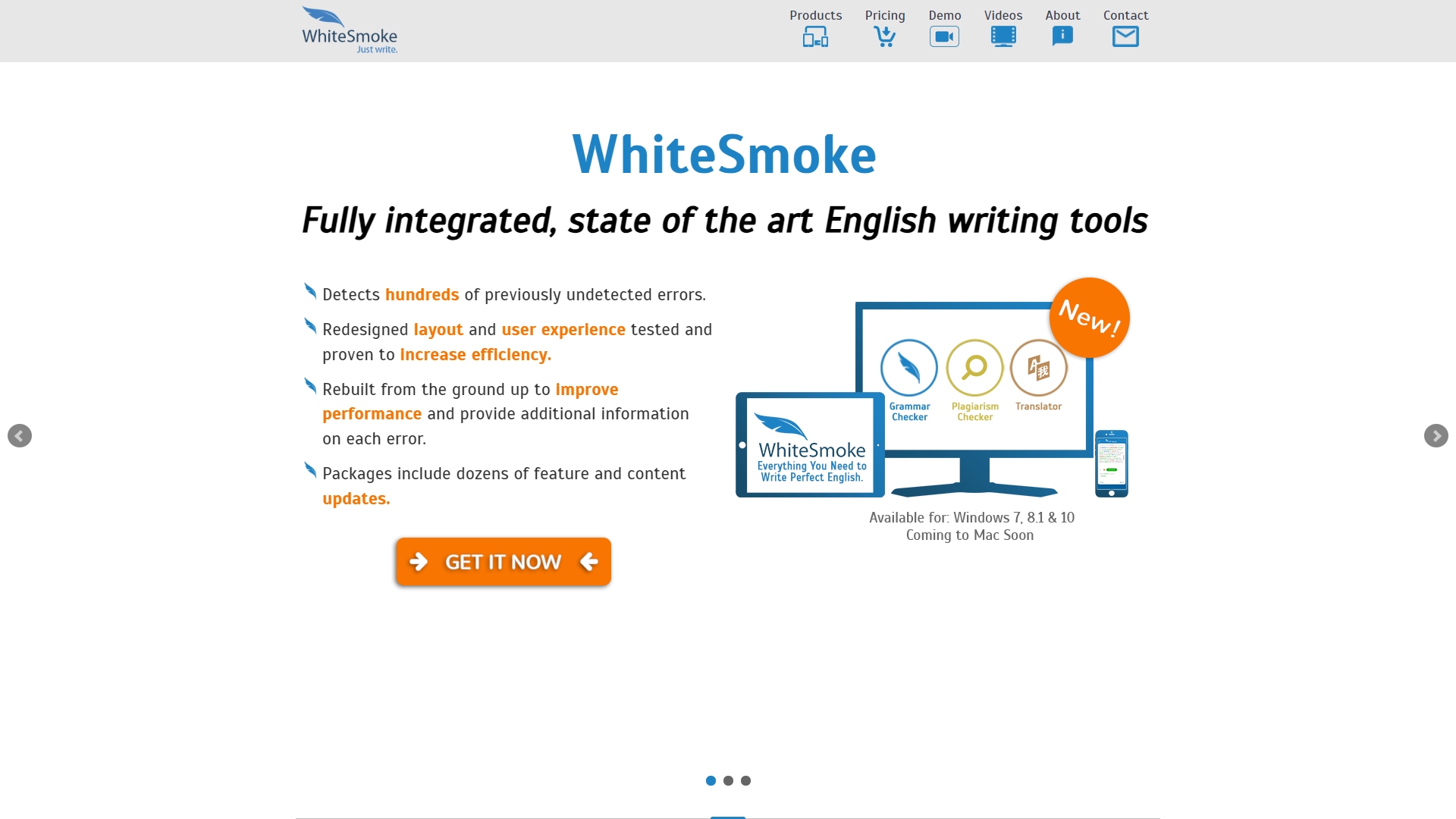Advance the slideshow with the right arrow

coord(1436,435)
